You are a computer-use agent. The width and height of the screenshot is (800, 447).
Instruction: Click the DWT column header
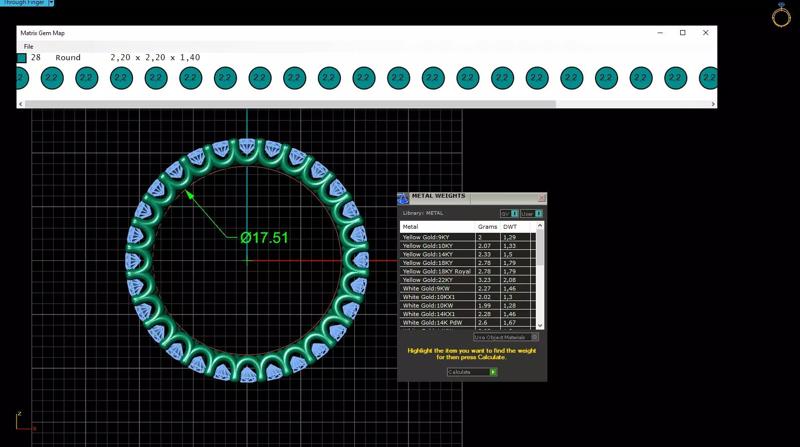tap(515, 227)
